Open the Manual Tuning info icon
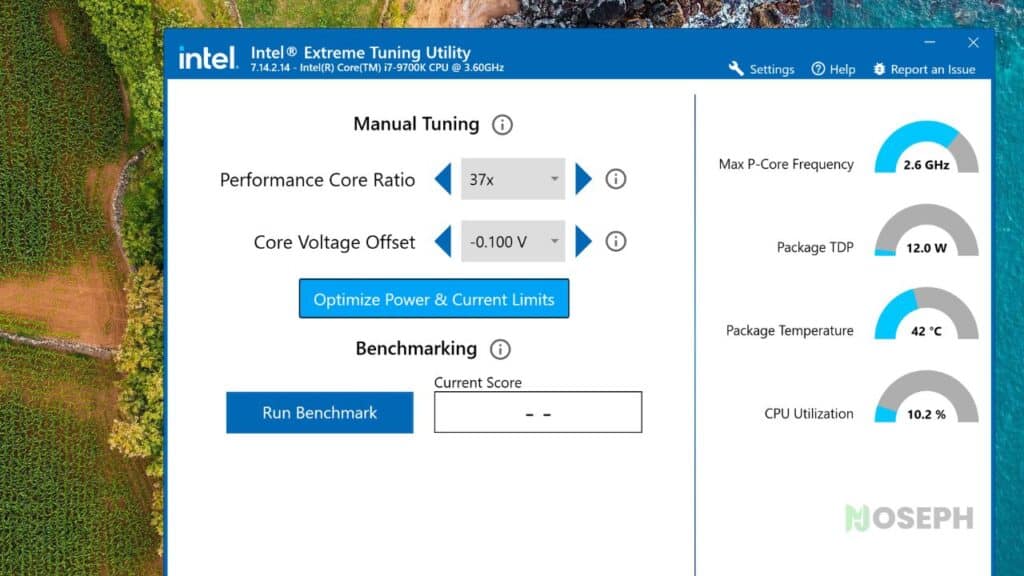Viewport: 1024px width, 576px height. coord(502,125)
